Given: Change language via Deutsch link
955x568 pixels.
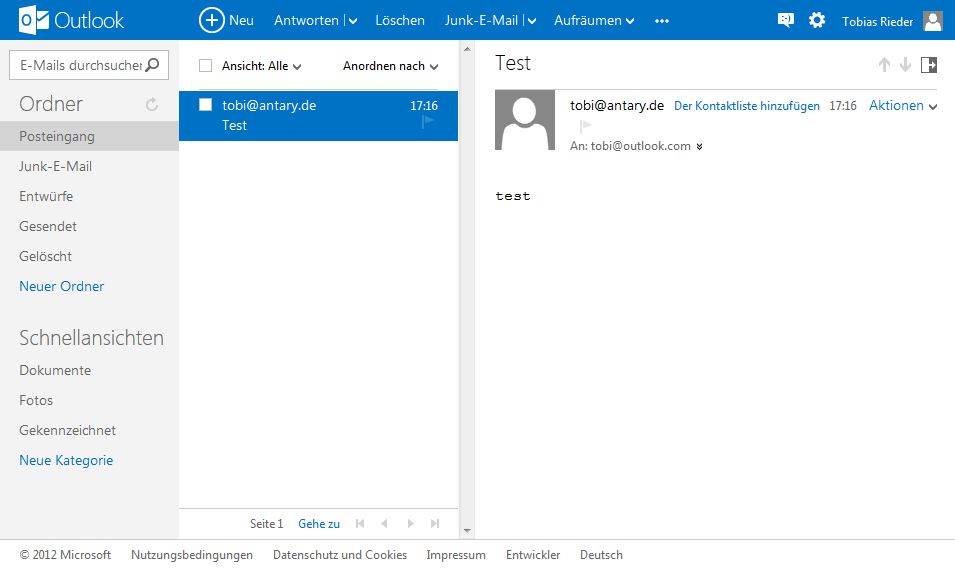Looking at the screenshot, I should click(601, 555).
